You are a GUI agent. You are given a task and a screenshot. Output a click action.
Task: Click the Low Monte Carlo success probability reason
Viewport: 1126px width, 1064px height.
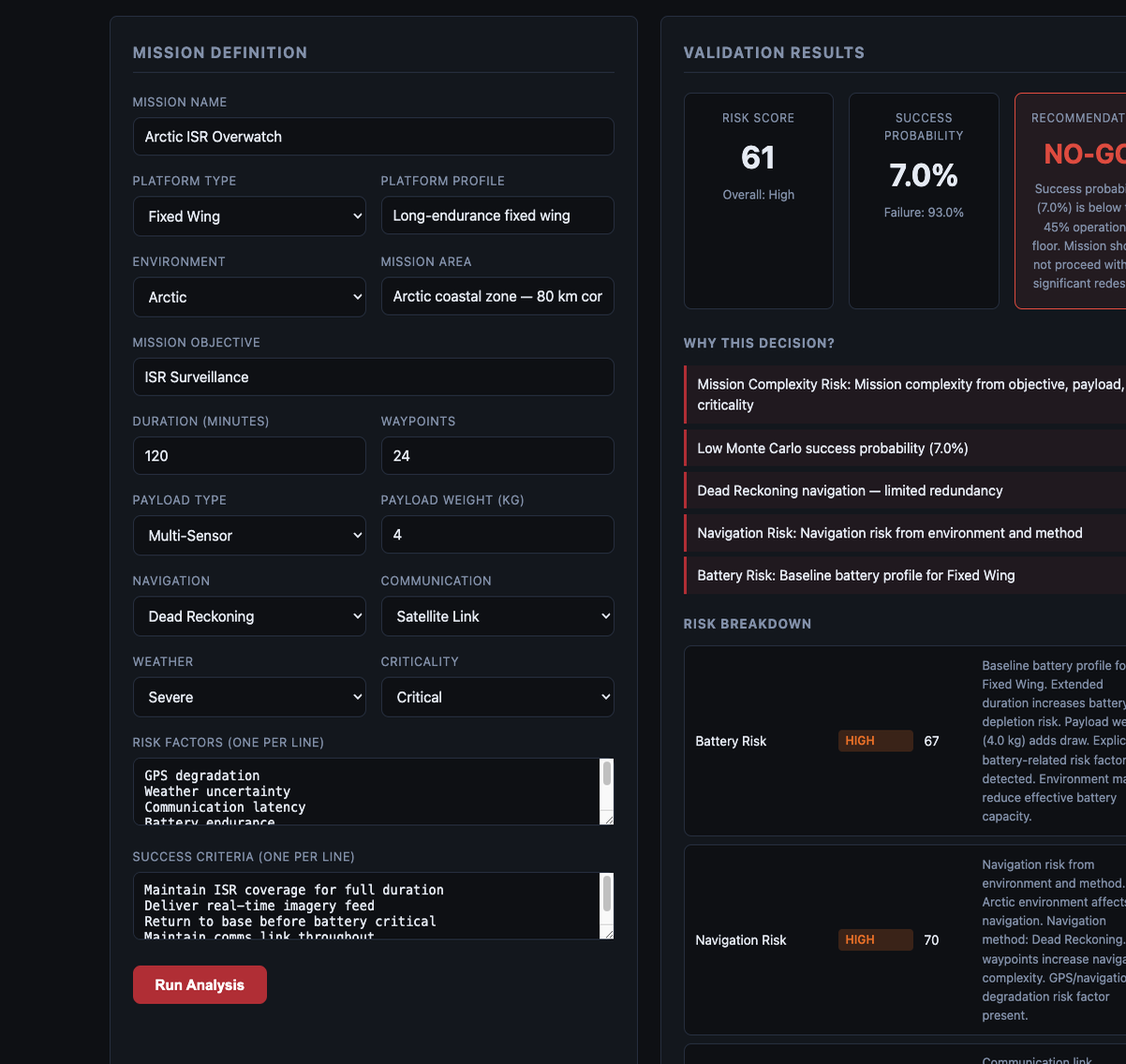pyautogui.click(x=905, y=449)
